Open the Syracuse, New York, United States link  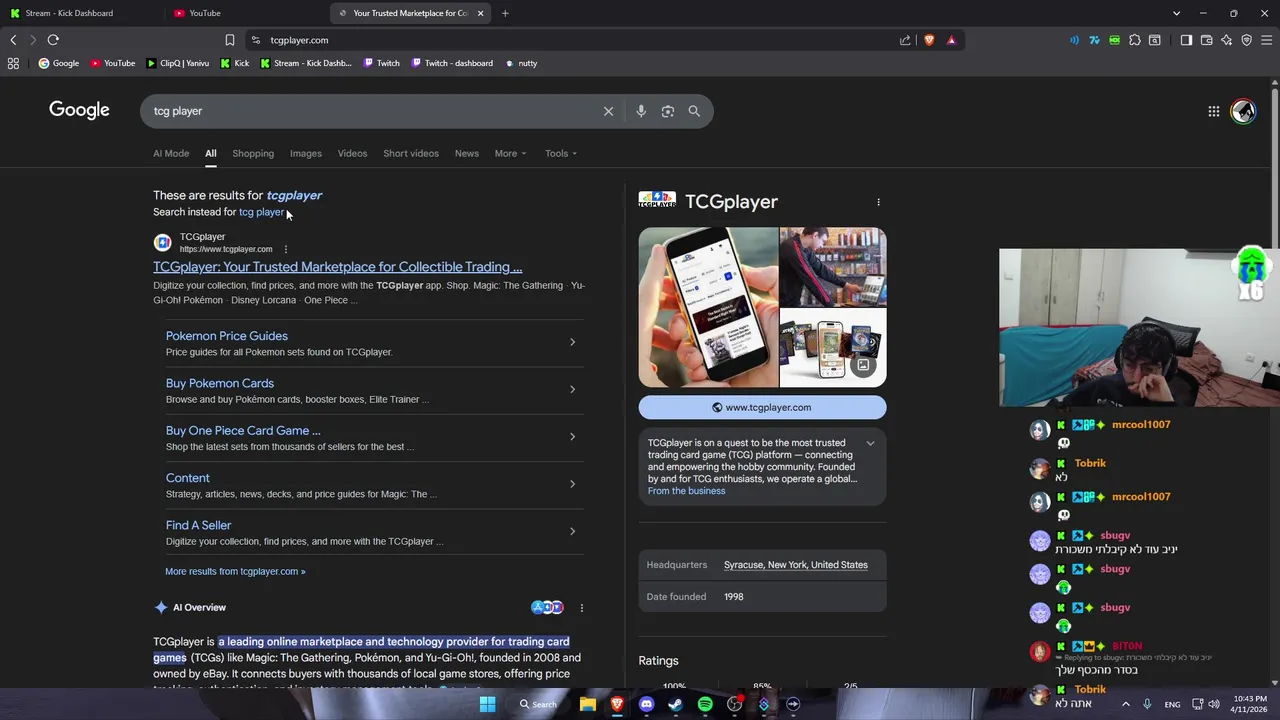[x=796, y=565]
